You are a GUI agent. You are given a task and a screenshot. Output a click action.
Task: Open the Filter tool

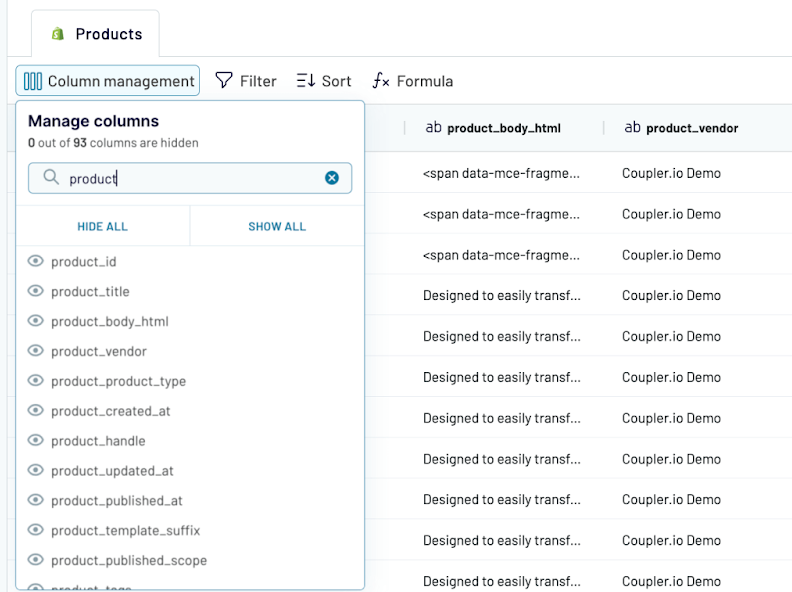246,81
